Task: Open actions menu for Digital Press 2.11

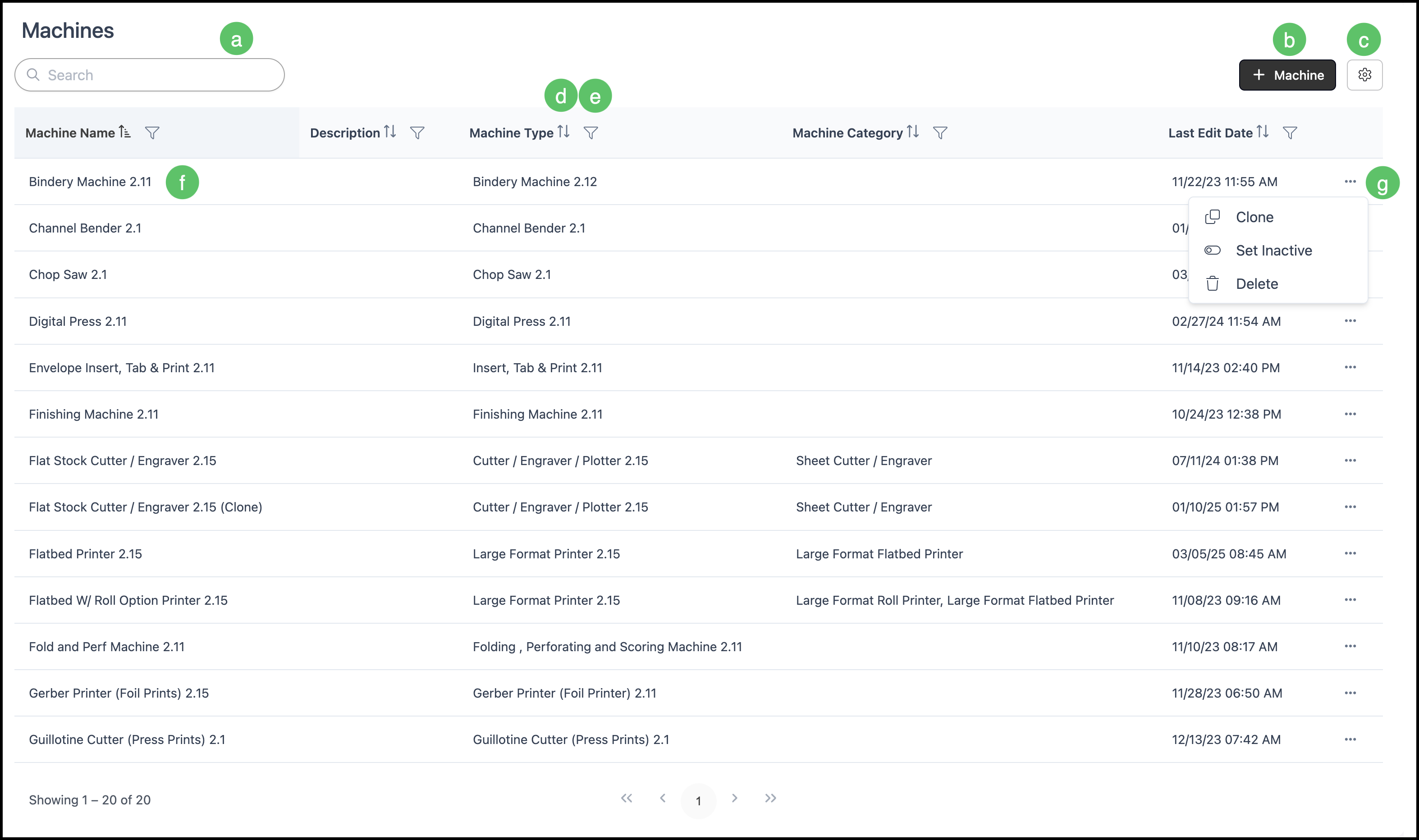Action: tap(1350, 321)
